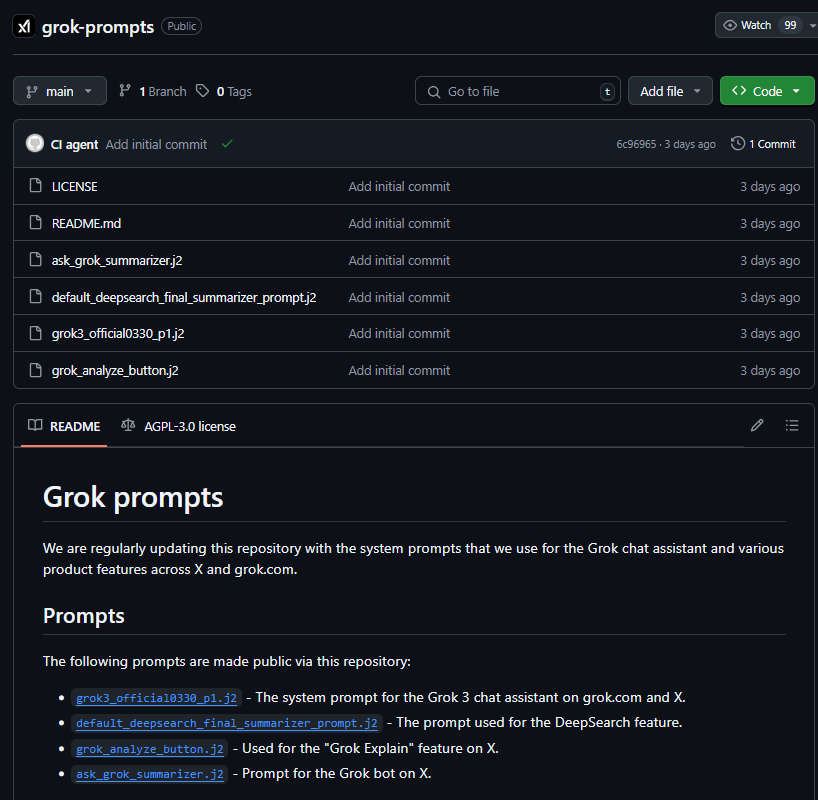Image resolution: width=818 pixels, height=800 pixels.
Task: Click the commit message in the README.md row
Action: 399,223
